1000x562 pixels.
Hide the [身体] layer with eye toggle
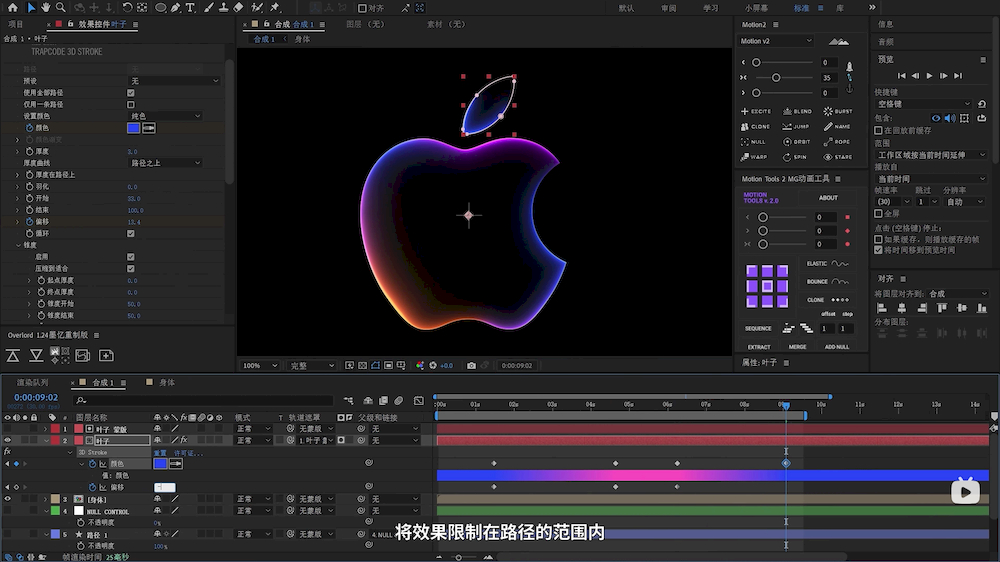point(8,499)
